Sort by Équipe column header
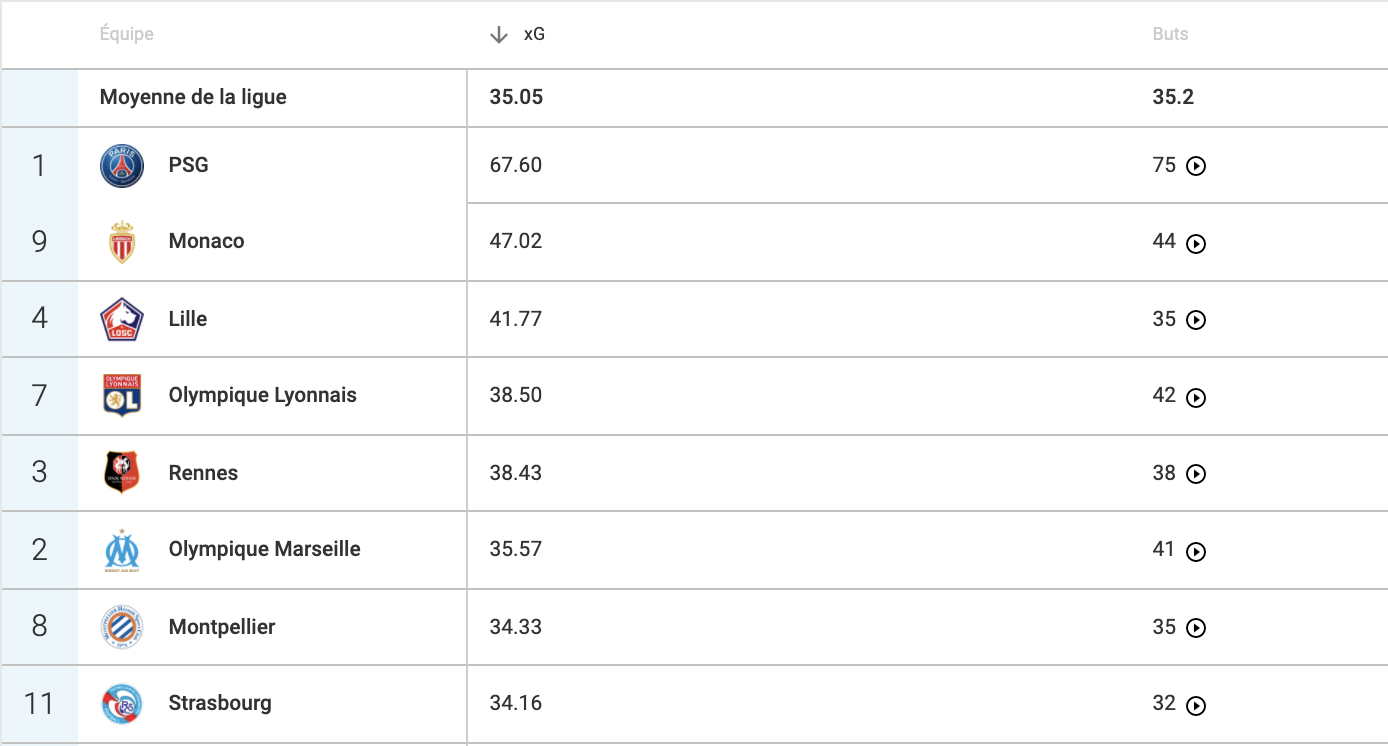This screenshot has width=1388, height=746. click(x=127, y=34)
